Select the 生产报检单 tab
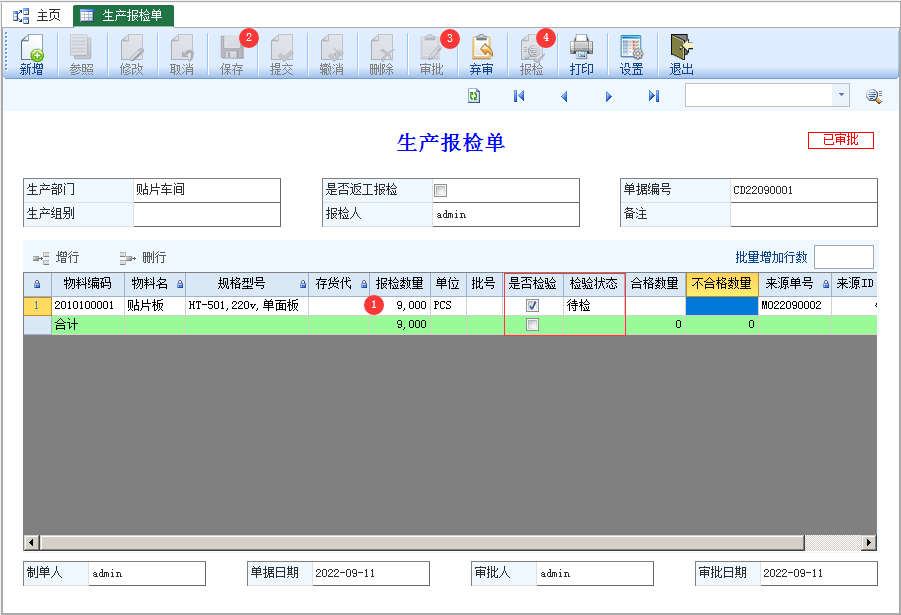Screen dimensions: 901x615 123,16
